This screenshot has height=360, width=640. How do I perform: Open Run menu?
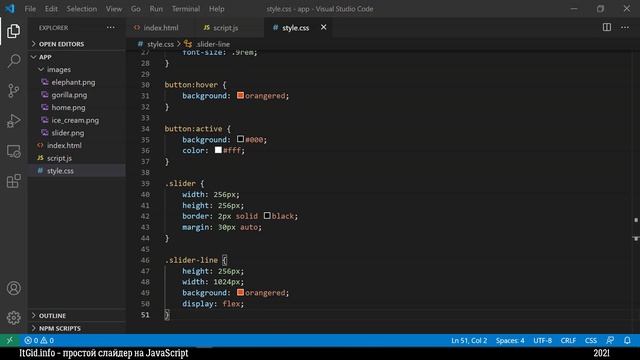(156, 9)
